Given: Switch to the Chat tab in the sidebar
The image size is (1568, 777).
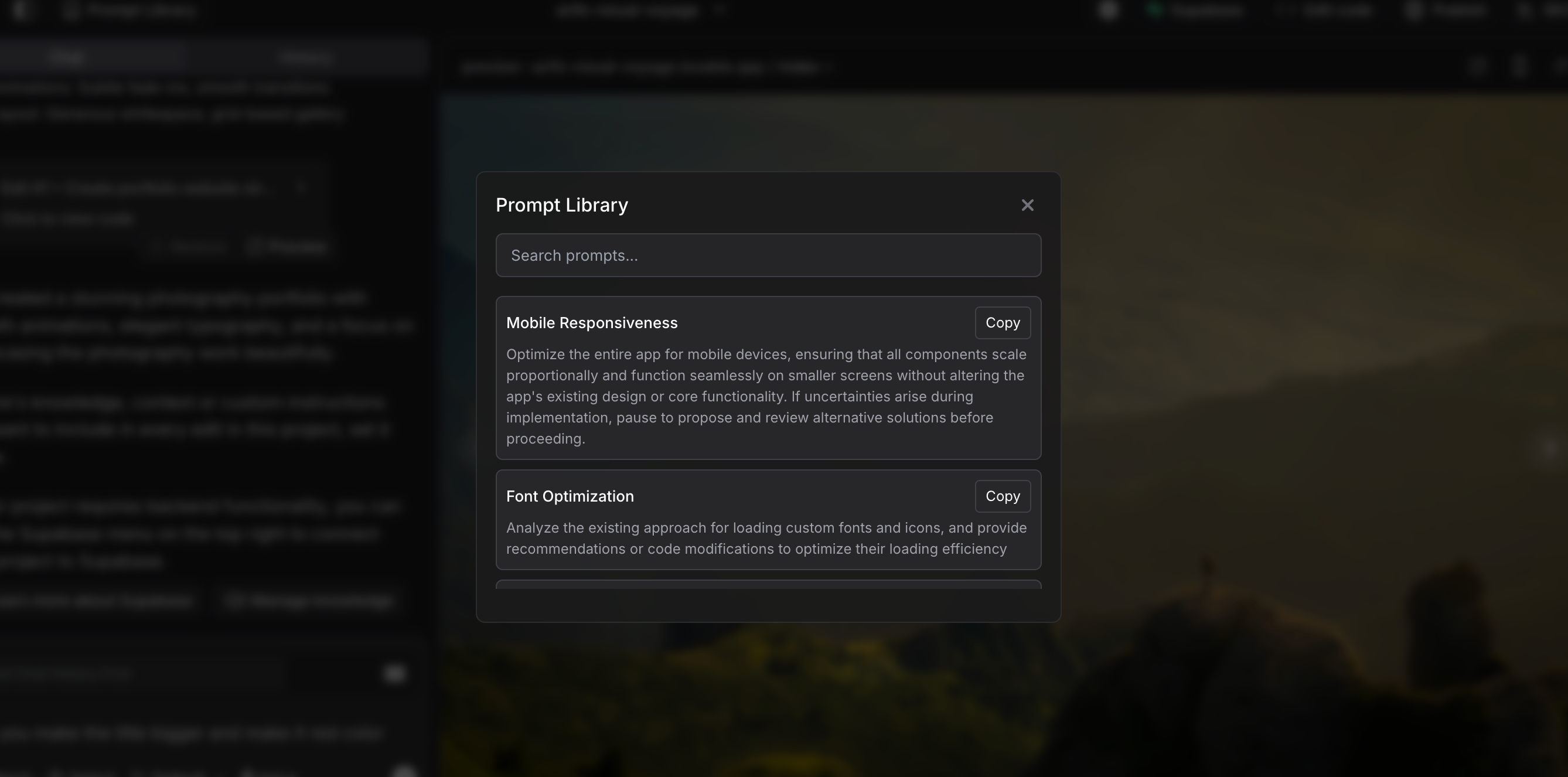Looking at the screenshot, I should [67, 56].
